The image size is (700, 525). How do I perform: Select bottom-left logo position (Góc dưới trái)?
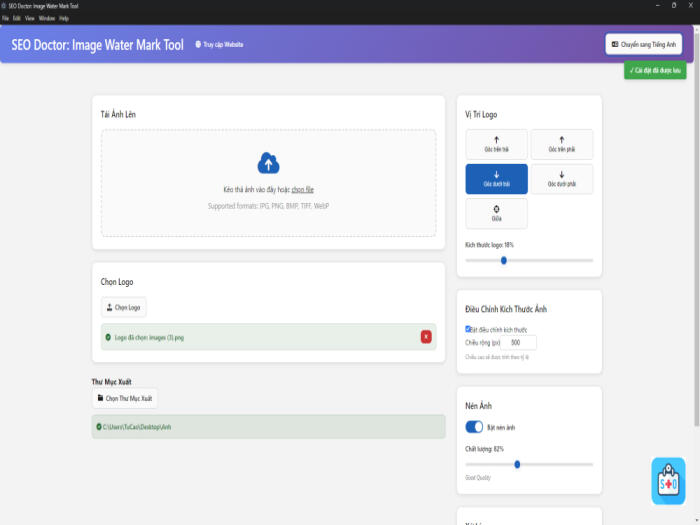click(x=496, y=179)
